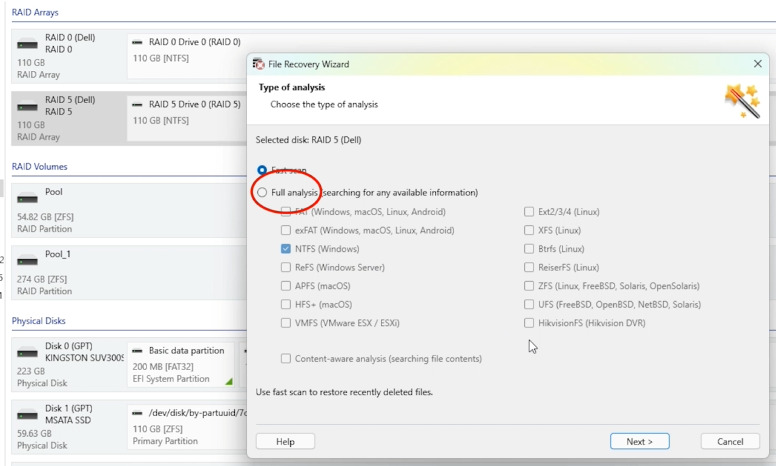Screen dimensions: 776x466
Task: Select the Full analysis radio button
Action: pyautogui.click(x=262, y=192)
